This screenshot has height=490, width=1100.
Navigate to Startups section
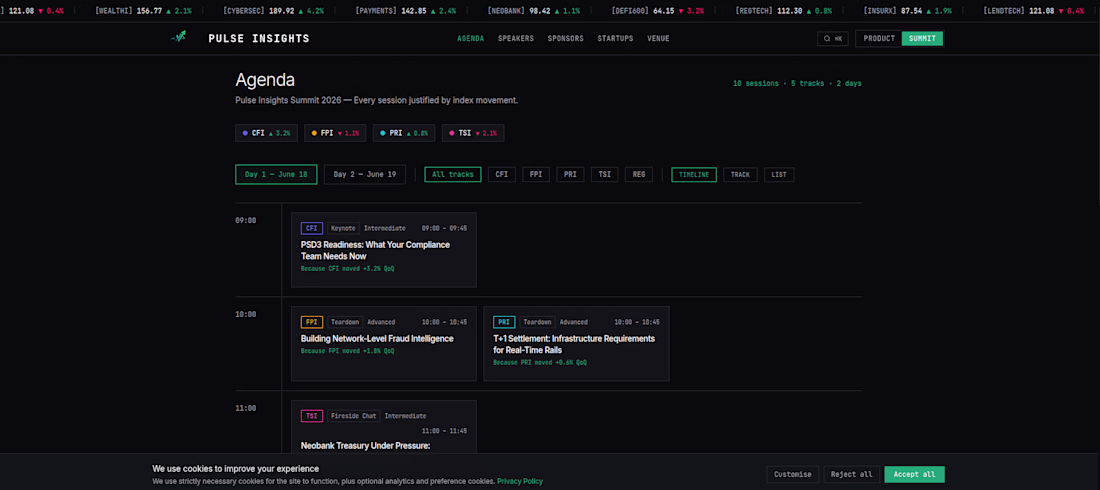pyautogui.click(x=615, y=39)
